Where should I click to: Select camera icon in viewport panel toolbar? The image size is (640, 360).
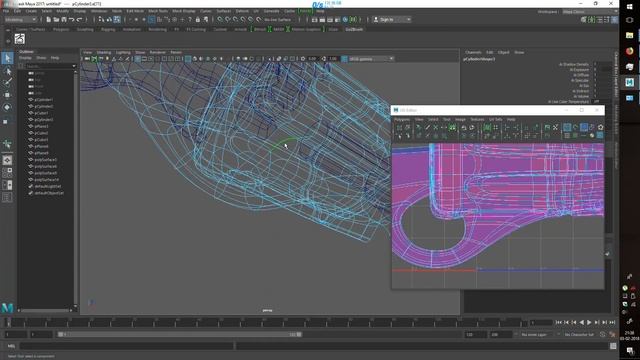point(87,59)
